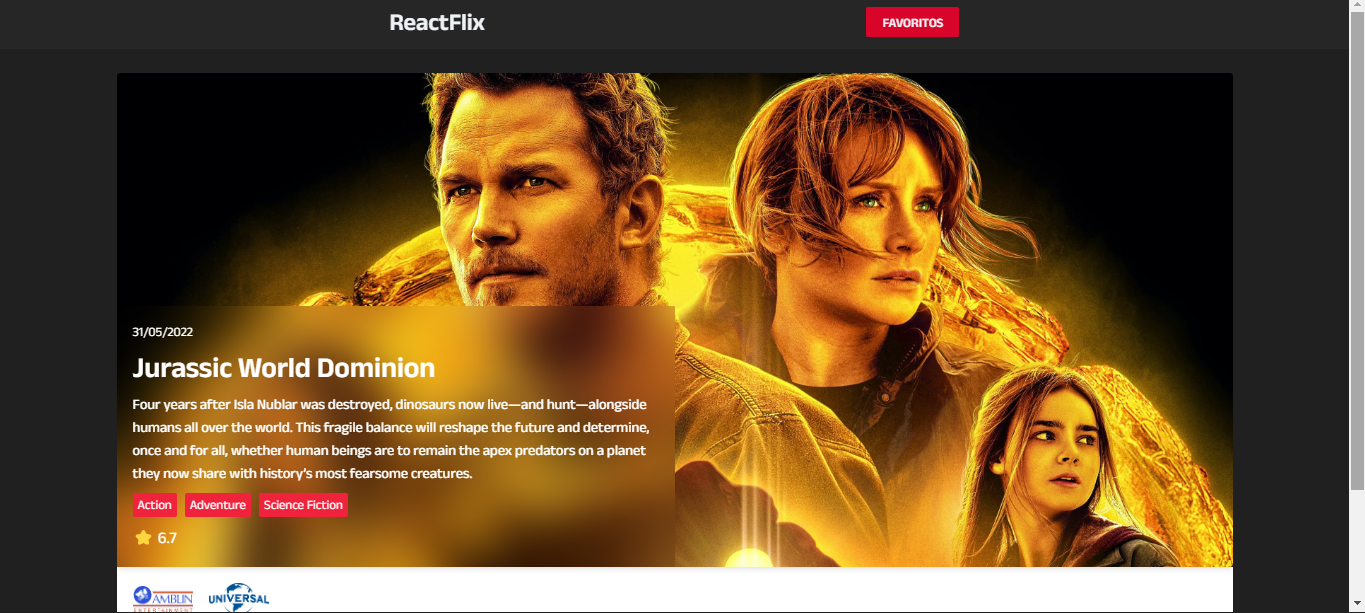Click the 6.7 rating value
The image size is (1365, 613).
click(x=167, y=538)
